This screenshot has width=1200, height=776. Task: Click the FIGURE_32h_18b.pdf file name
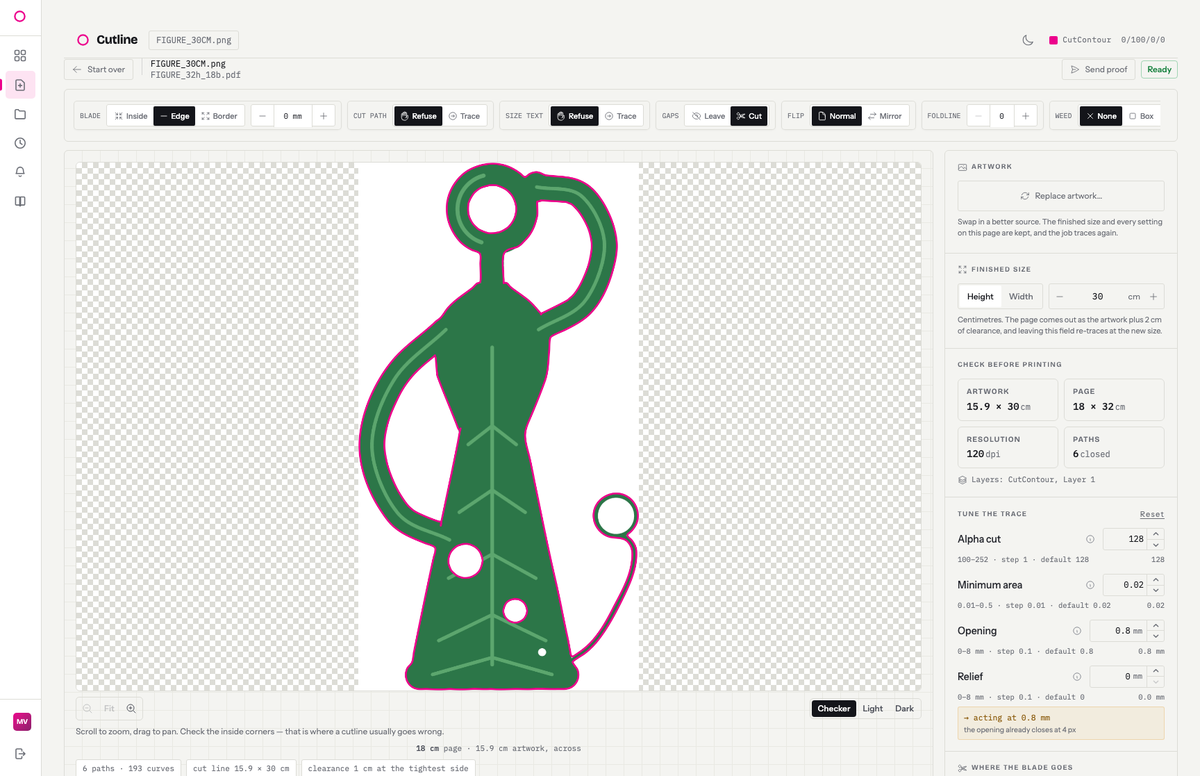195,75
